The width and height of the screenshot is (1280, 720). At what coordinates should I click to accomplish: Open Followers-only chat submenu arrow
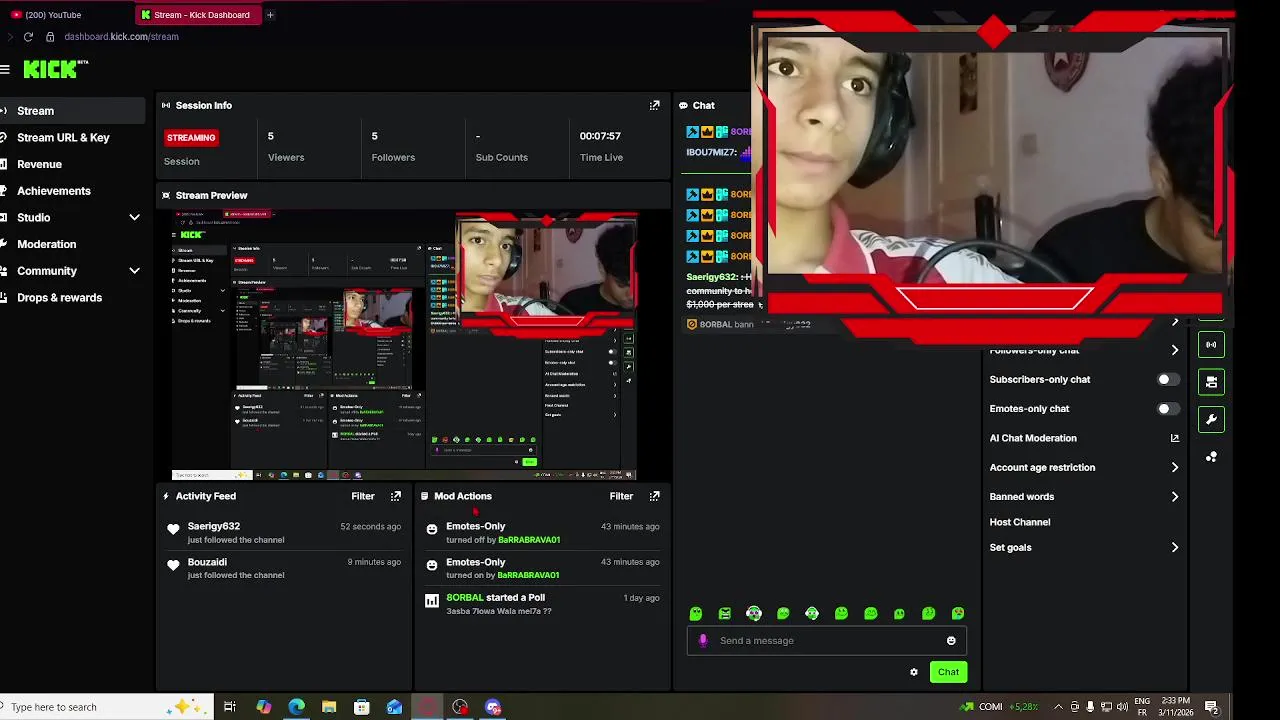(1175, 350)
